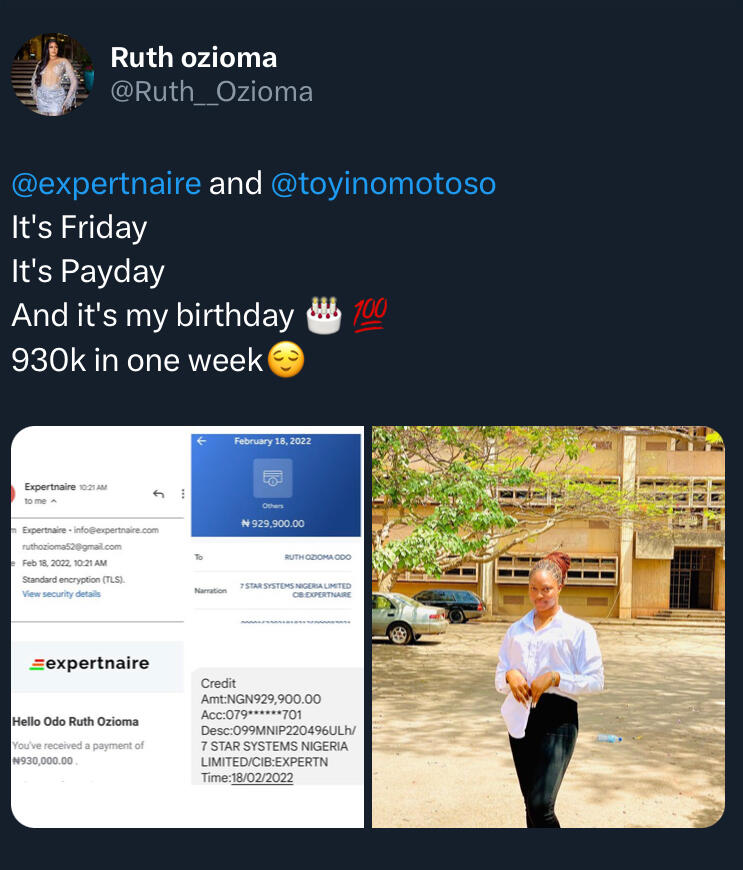
Task: Open Ruth ozioma's profile picture
Action: coord(52,74)
